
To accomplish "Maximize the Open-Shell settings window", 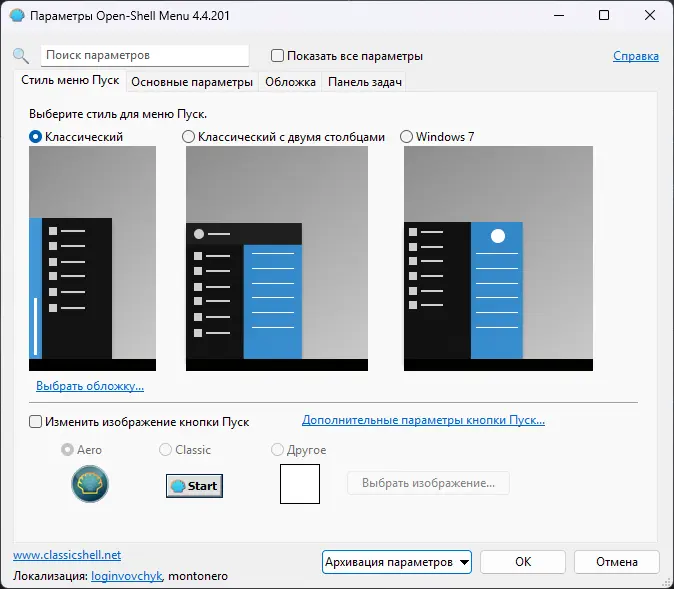I will [604, 15].
